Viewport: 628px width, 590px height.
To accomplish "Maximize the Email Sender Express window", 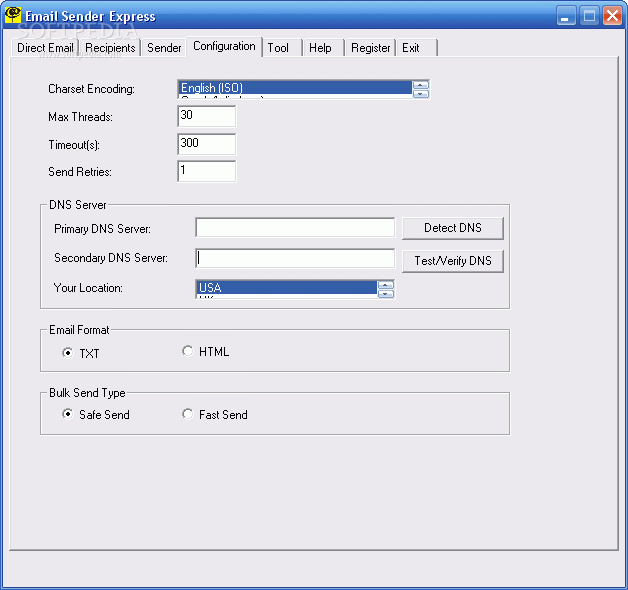I will [589, 16].
